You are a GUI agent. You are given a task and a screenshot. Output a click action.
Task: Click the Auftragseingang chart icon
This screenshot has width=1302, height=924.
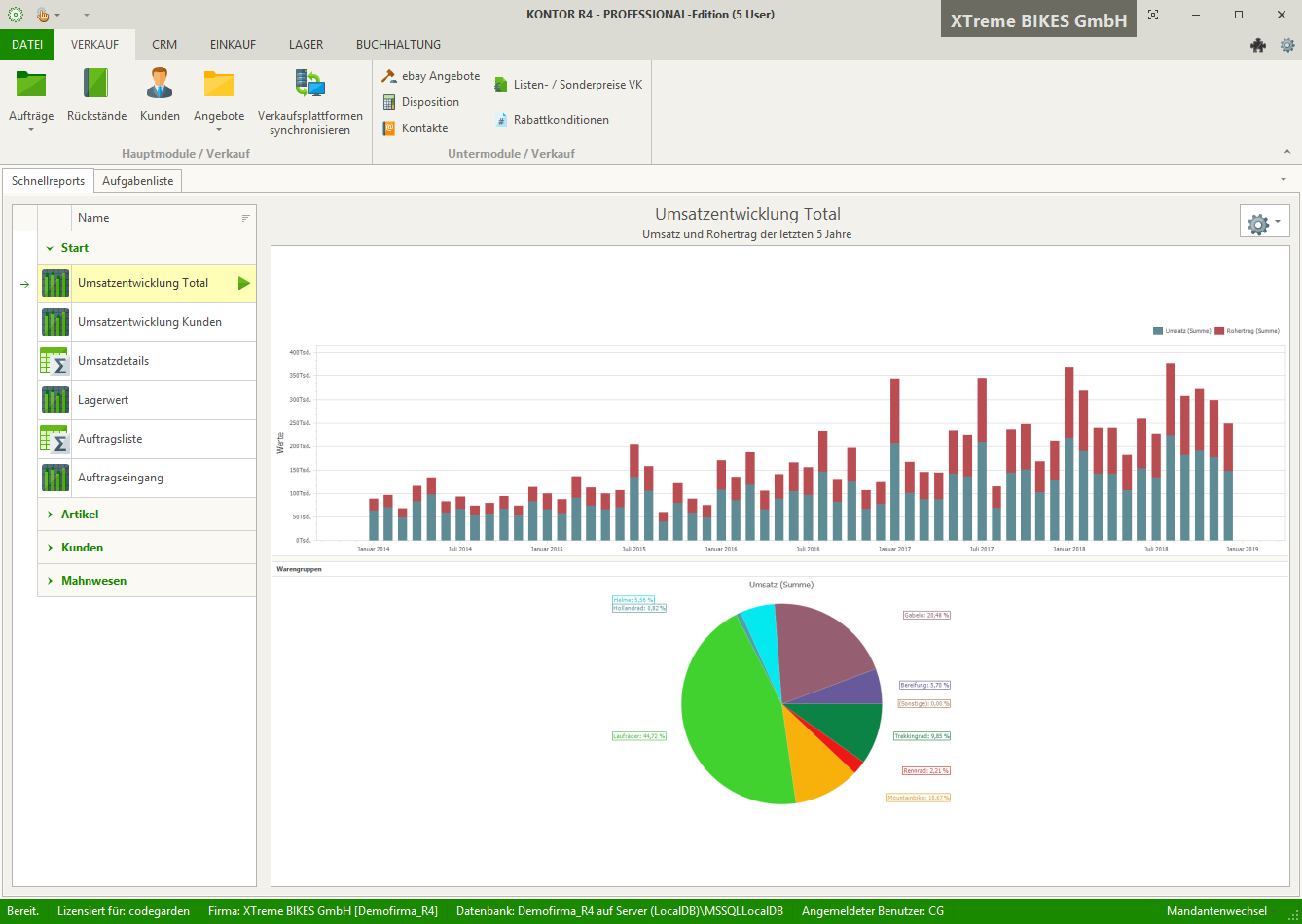click(x=55, y=478)
